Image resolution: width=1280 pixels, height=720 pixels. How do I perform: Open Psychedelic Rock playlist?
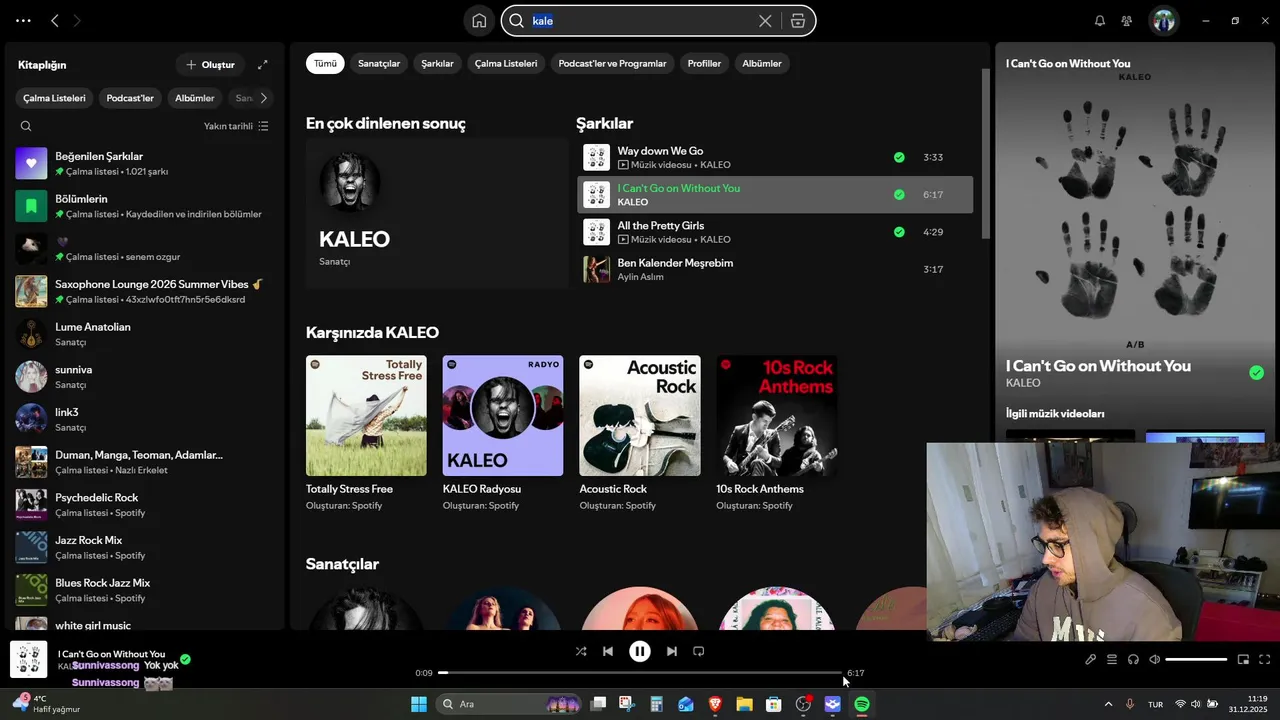pyautogui.click(x=145, y=504)
